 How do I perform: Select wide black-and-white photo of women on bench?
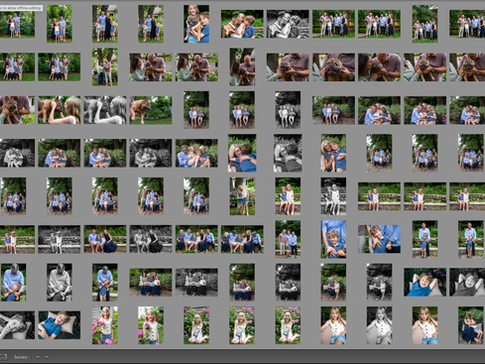pyautogui.click(x=196, y=282)
